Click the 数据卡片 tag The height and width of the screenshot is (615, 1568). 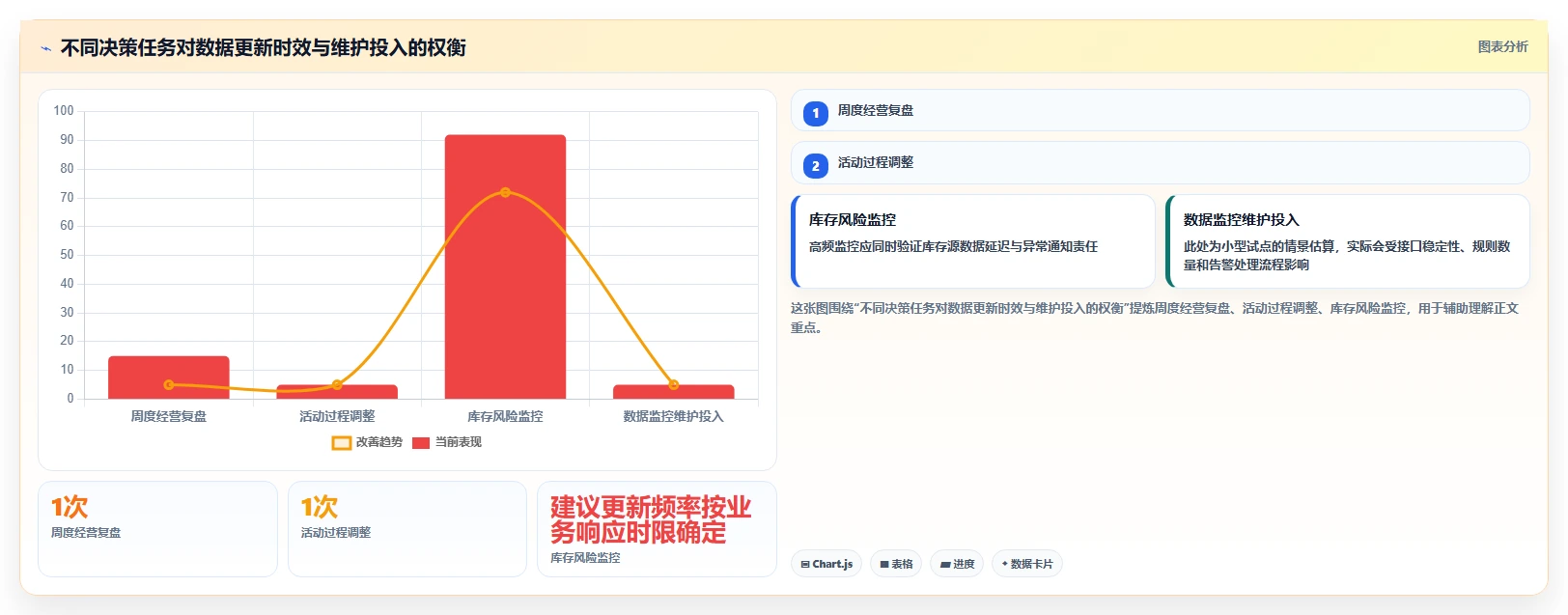click(x=1027, y=564)
